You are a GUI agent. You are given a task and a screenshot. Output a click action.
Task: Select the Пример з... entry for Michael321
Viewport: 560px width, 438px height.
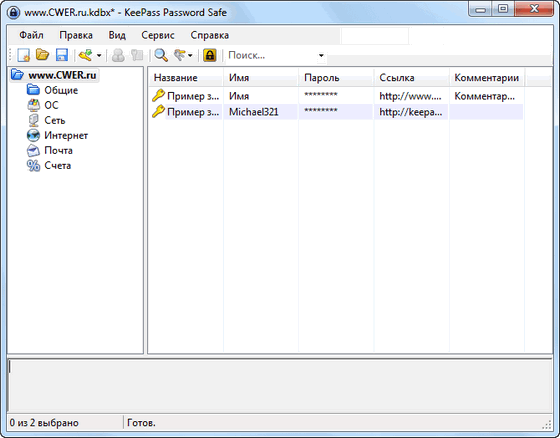pos(193,112)
